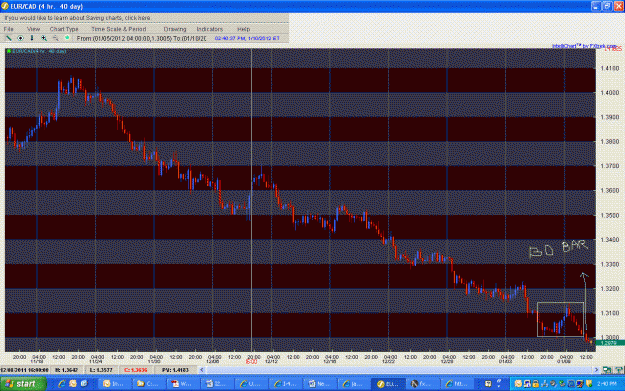Click the second quick launch icon

(73, 384)
